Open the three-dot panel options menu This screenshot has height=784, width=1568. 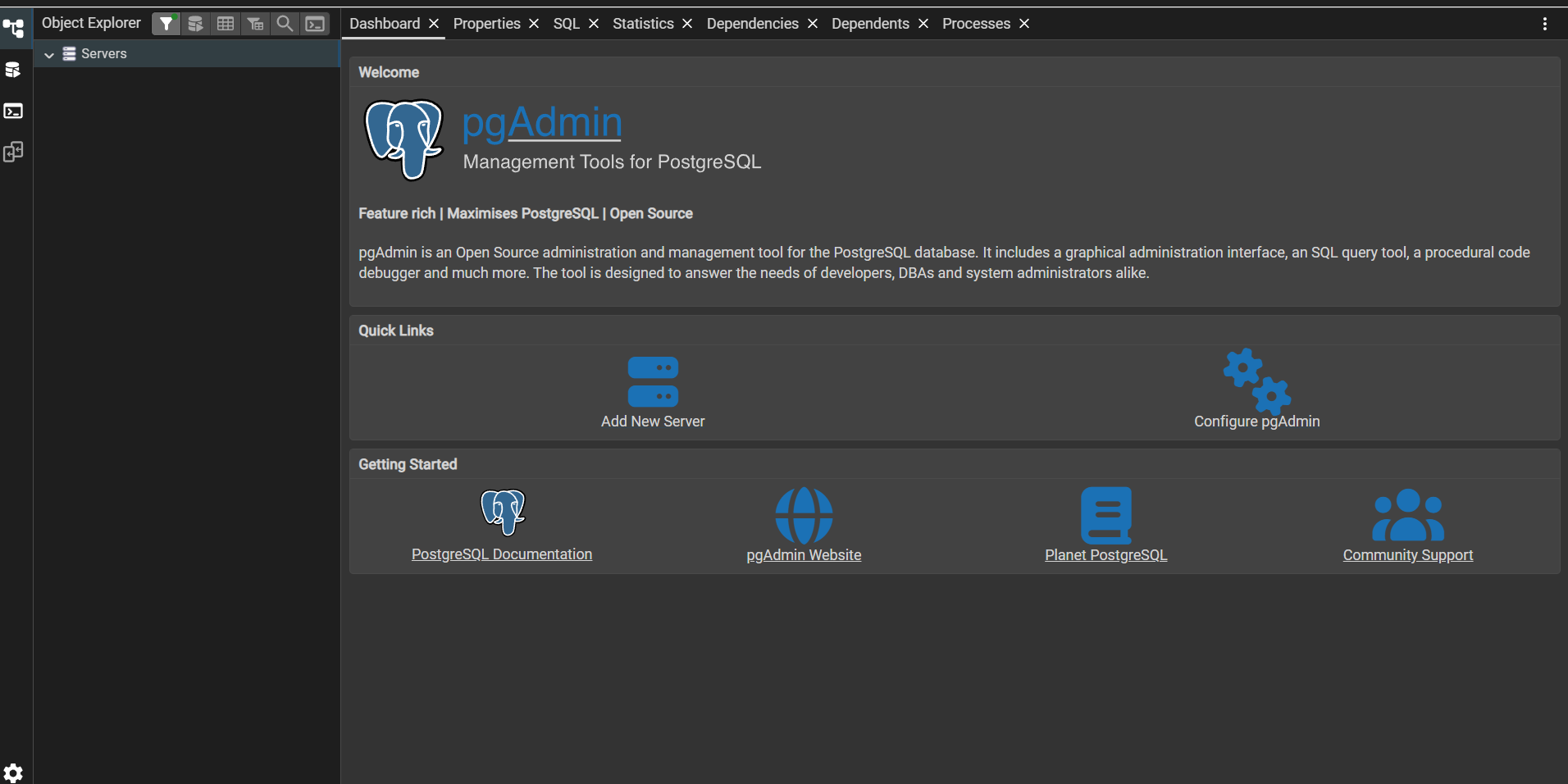tap(1544, 24)
